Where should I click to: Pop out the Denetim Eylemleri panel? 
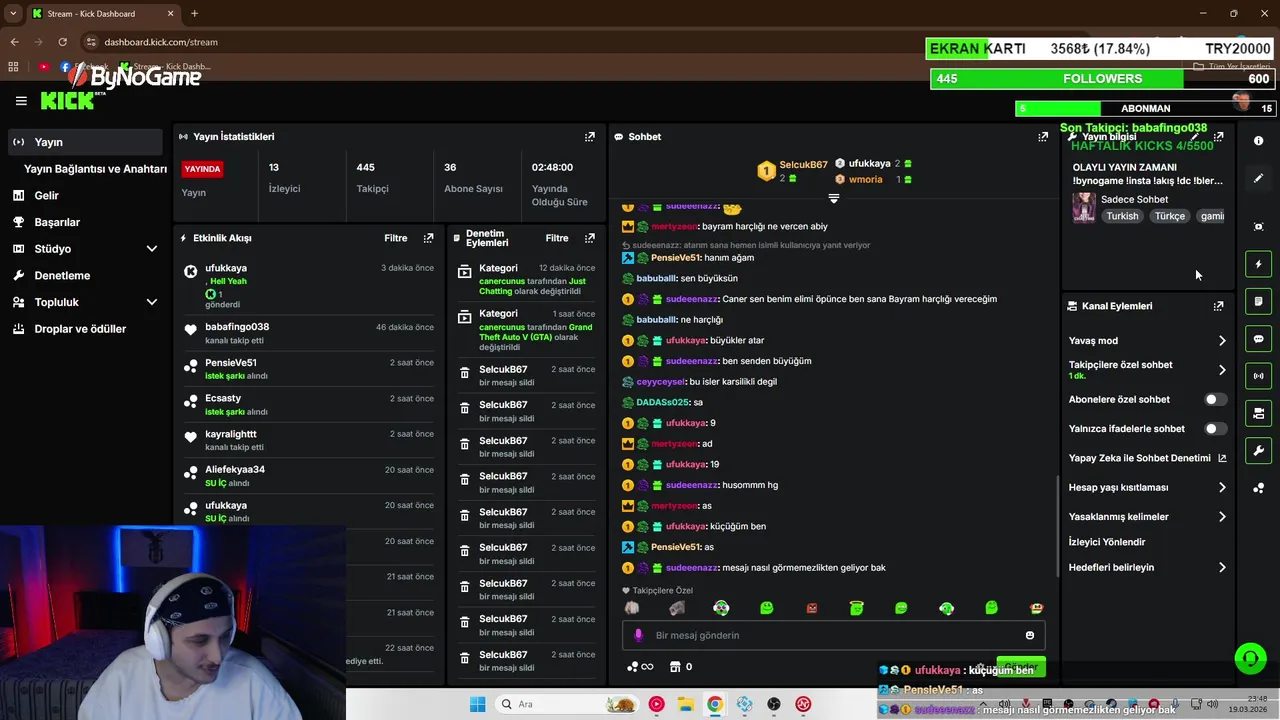590,238
